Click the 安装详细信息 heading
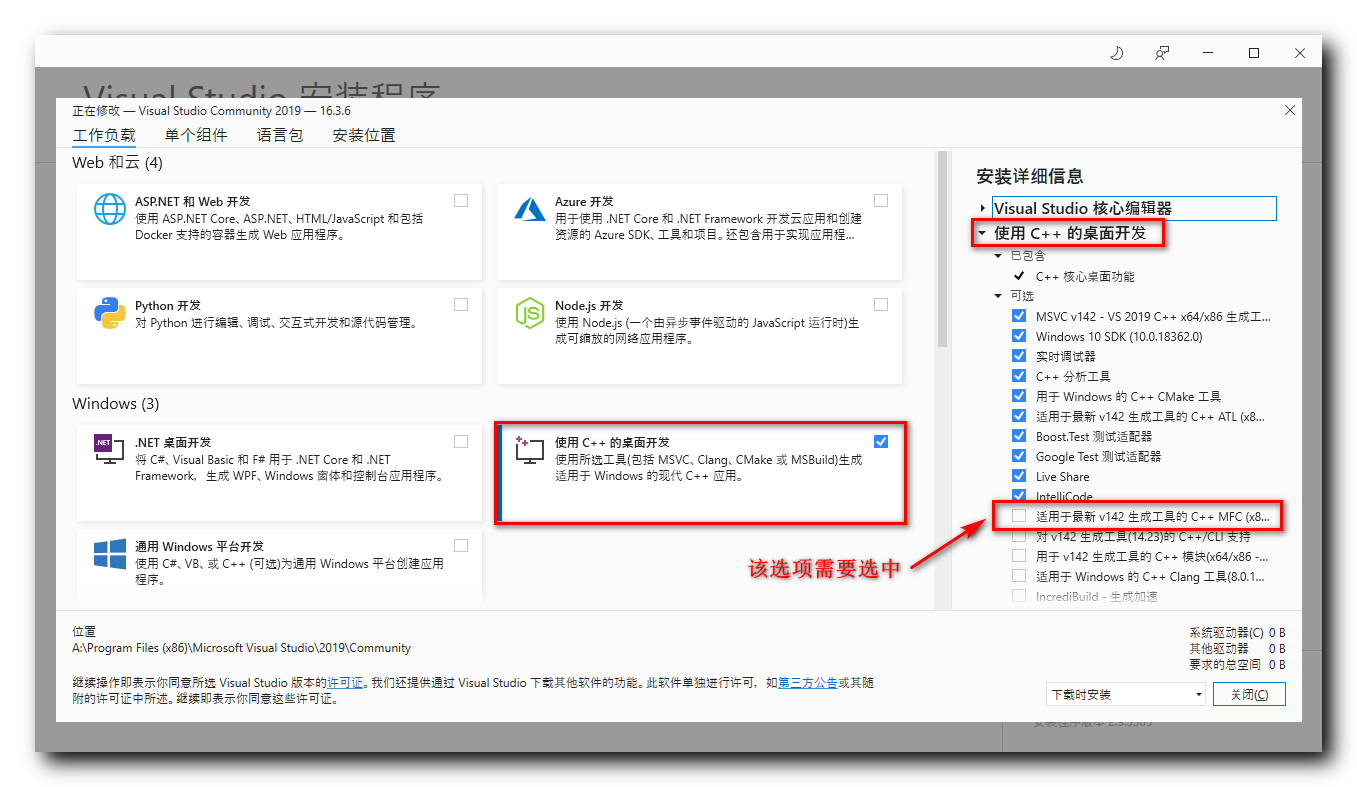The height and width of the screenshot is (787, 1357). 1030,177
